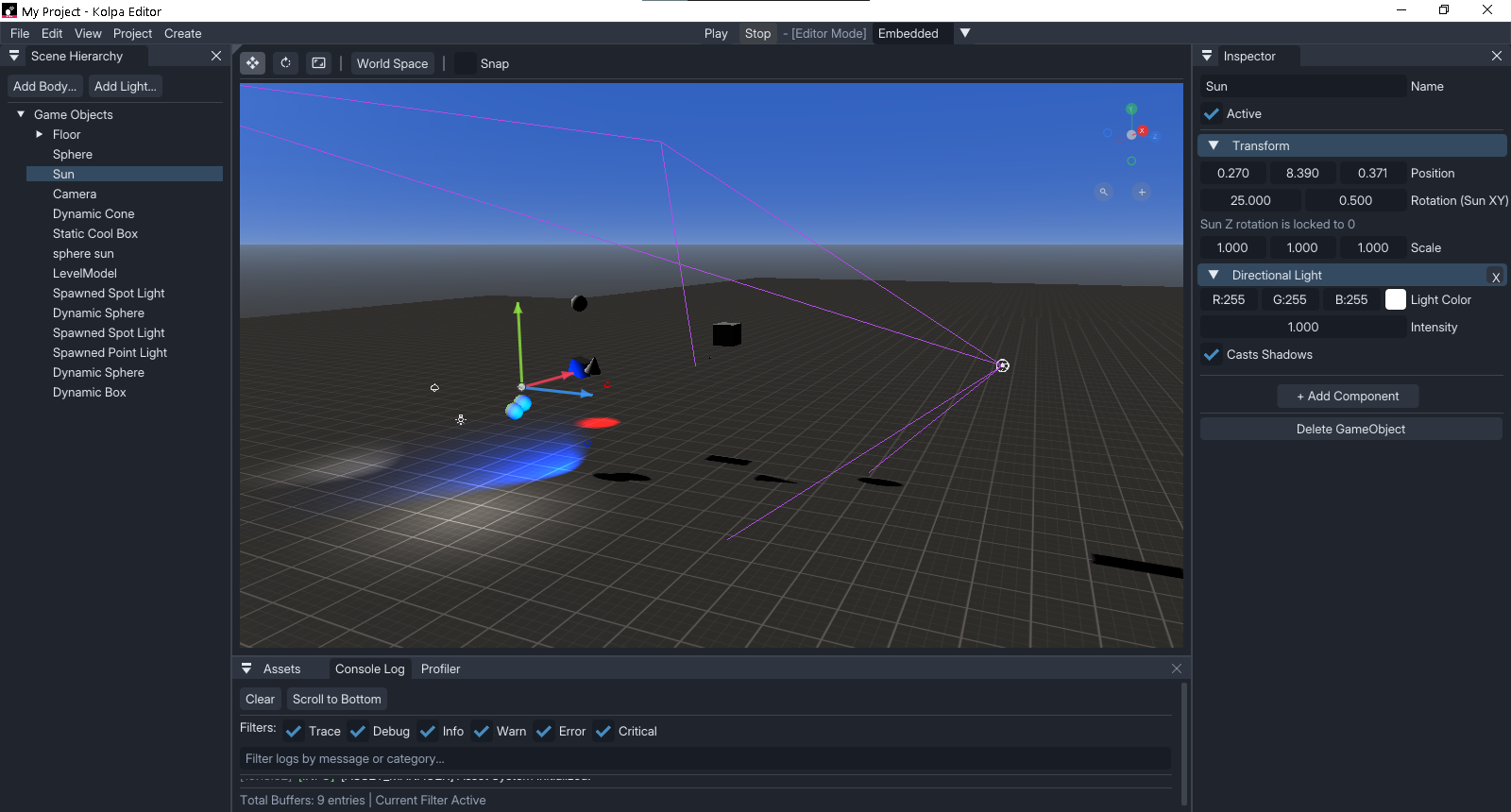Remove Directional Light component with X
Image resolution: width=1511 pixels, height=812 pixels.
[1496, 277]
